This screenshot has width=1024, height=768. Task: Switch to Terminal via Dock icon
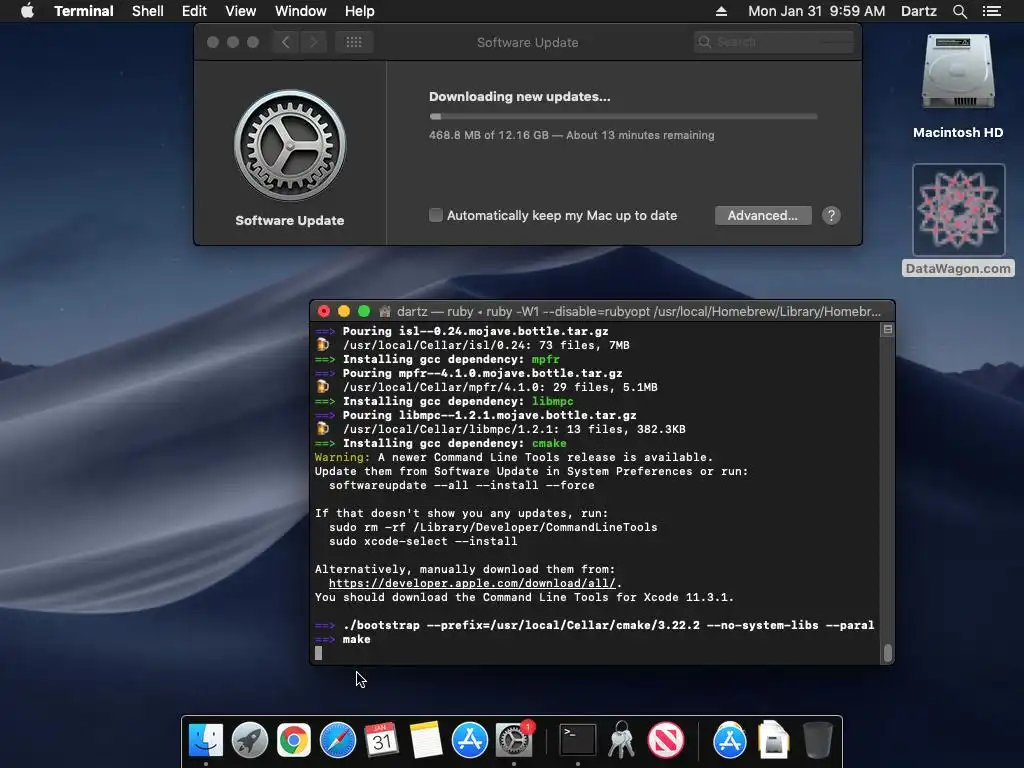tap(578, 740)
